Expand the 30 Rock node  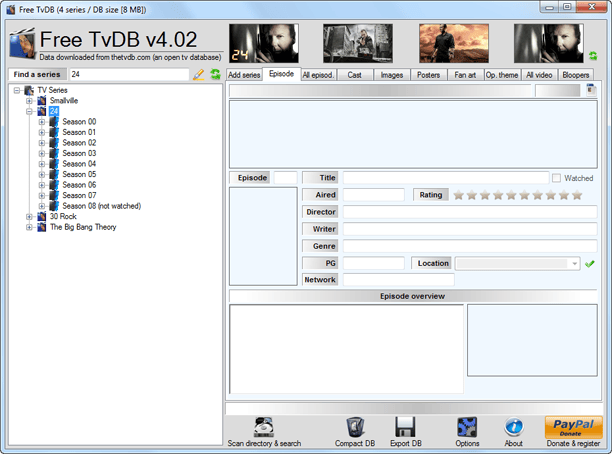[x=29, y=216]
